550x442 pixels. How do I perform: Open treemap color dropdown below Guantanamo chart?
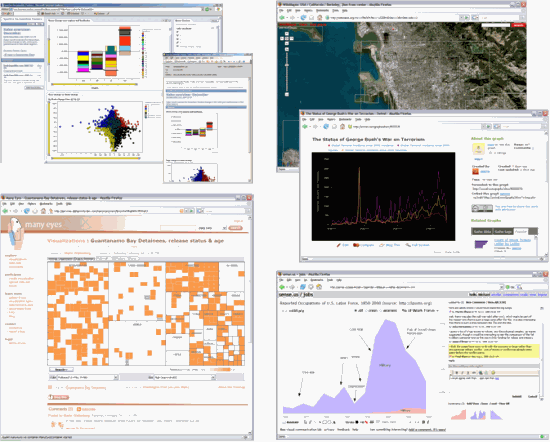87,377
